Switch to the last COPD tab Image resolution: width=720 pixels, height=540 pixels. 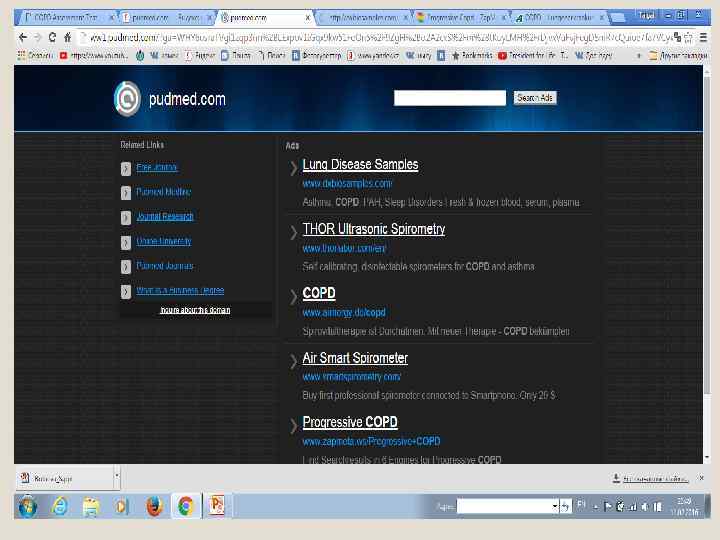pos(559,17)
